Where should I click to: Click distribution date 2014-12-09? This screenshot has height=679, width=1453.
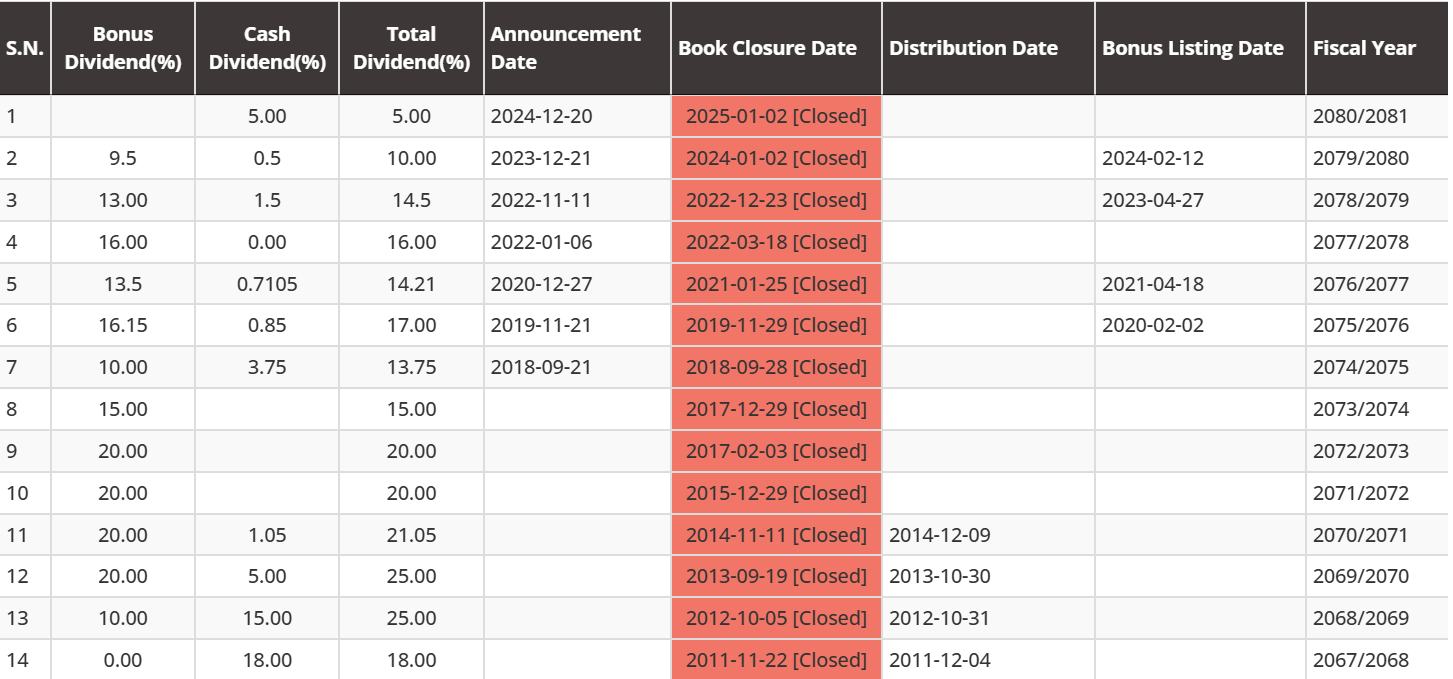pyautogui.click(x=939, y=535)
